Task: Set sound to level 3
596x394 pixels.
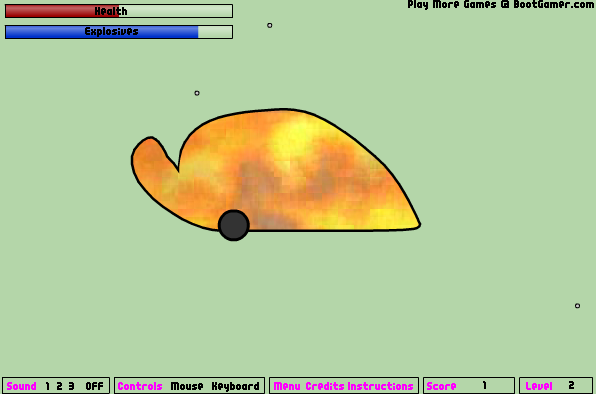Action: click(x=71, y=386)
